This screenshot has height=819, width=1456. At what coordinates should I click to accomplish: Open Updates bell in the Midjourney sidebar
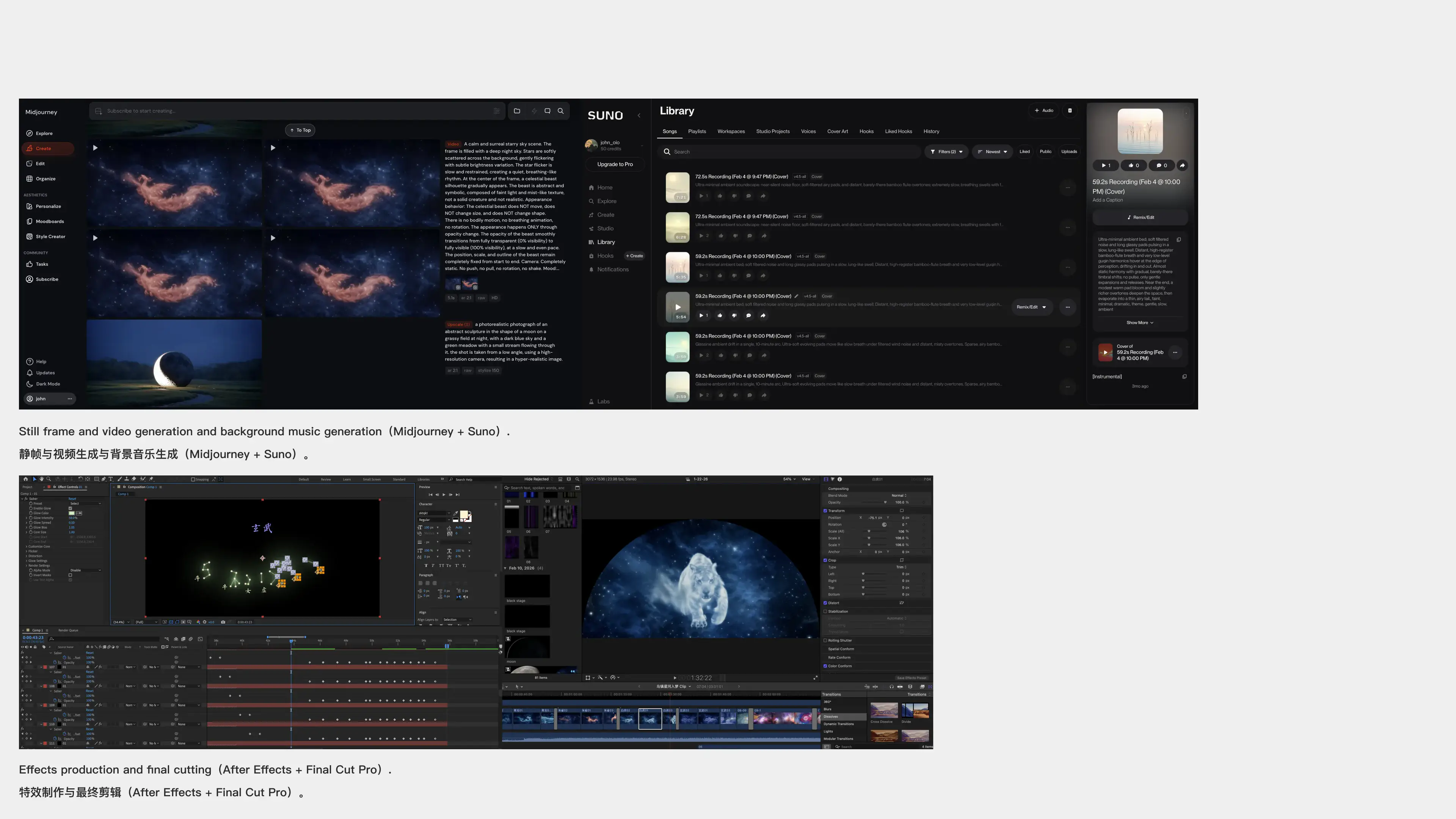point(41,373)
